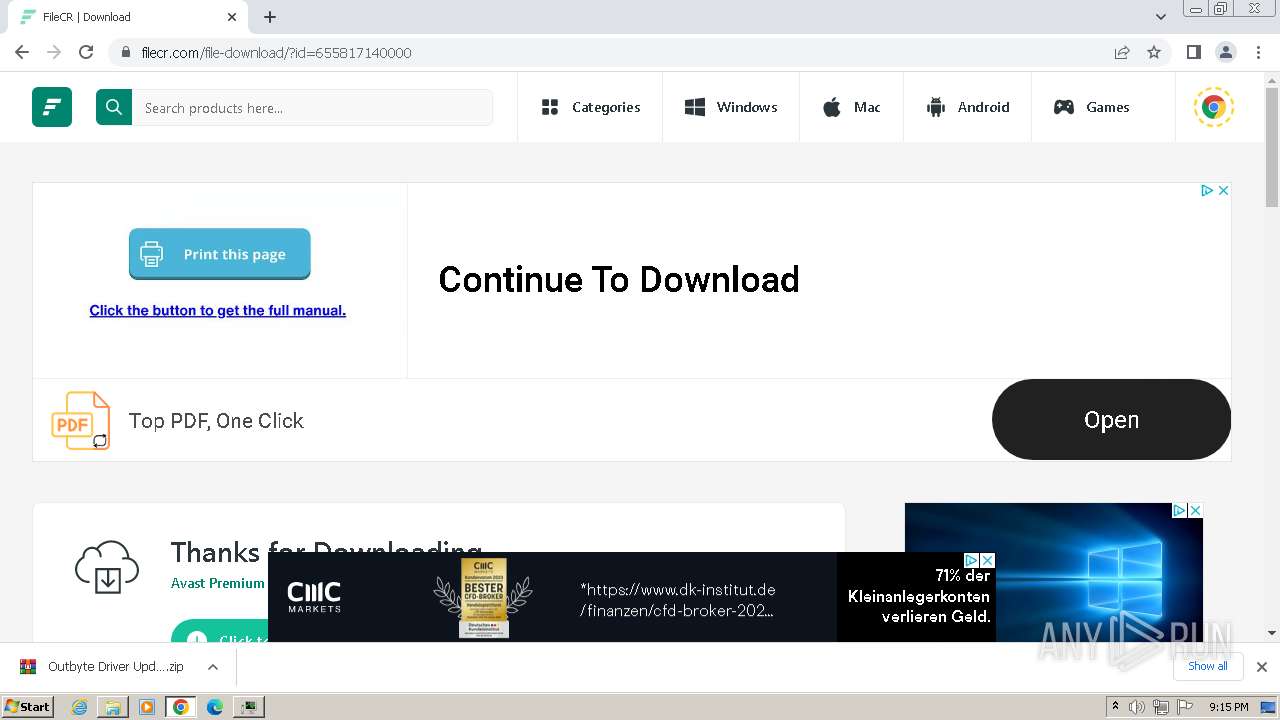Launch Internet Explorer from taskbar
This screenshot has height=720, width=1280.
pos(80,707)
